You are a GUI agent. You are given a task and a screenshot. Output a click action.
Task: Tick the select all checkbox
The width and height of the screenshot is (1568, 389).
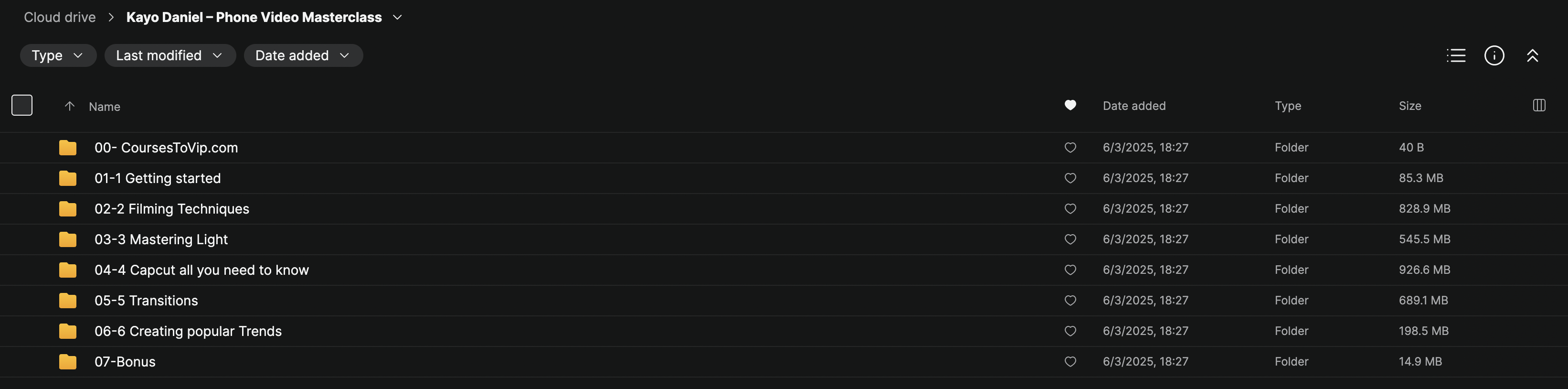22,105
